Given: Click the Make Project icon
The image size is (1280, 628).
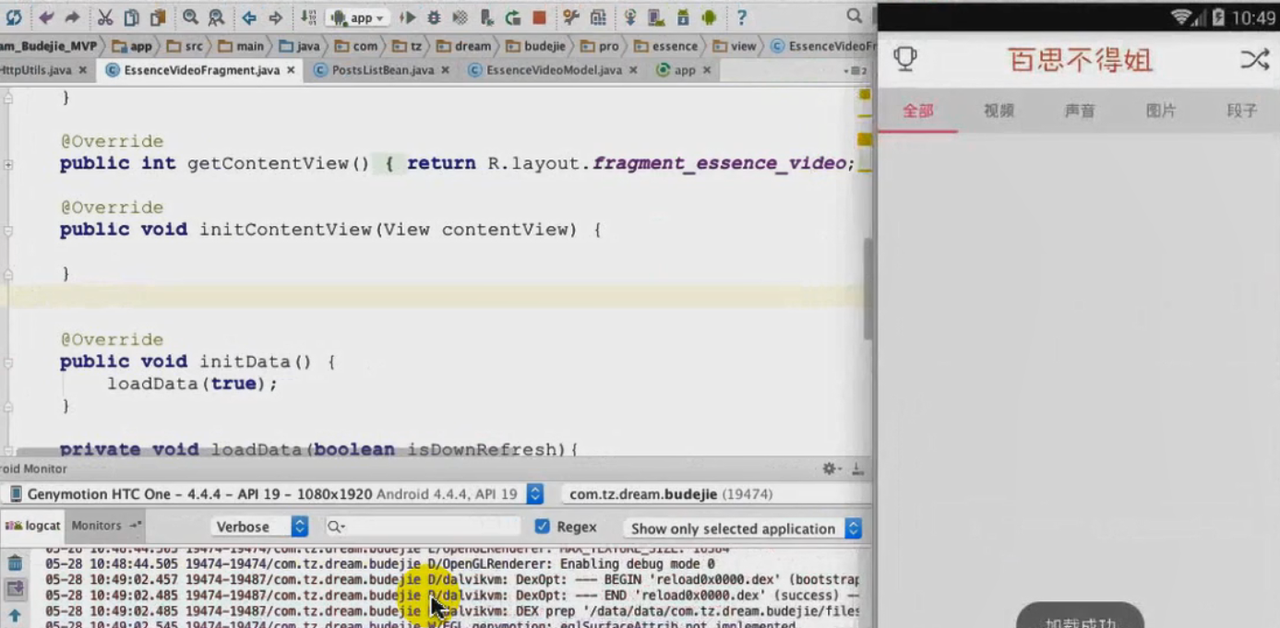Looking at the screenshot, I should 308,17.
